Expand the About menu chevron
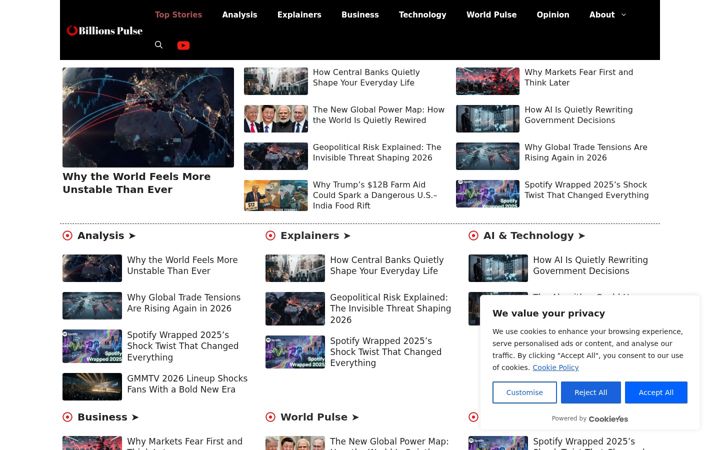This screenshot has height=450, width=720. pos(624,15)
